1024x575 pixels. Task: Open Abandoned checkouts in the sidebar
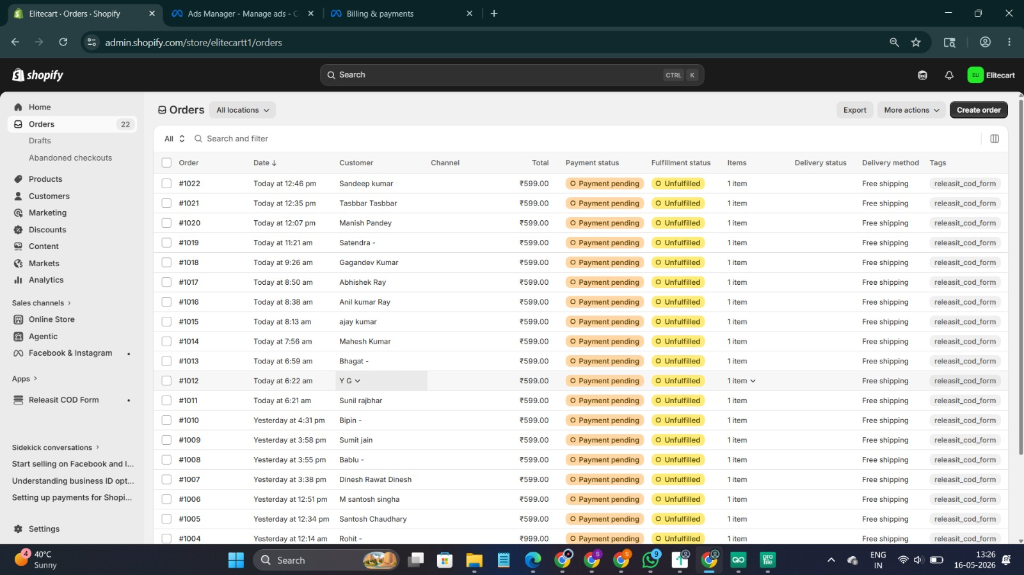[70, 157]
